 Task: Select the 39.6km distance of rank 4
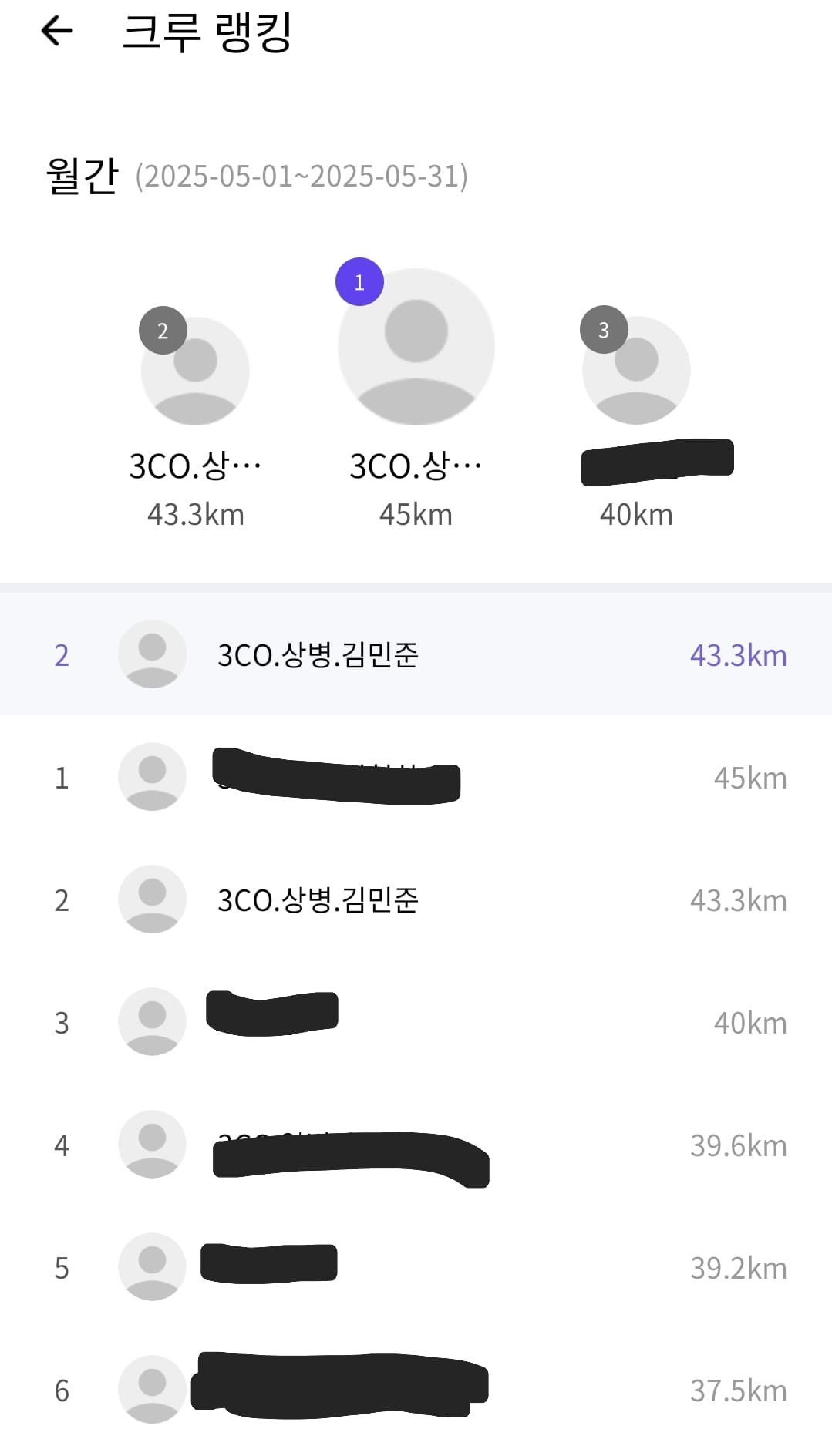click(x=738, y=1146)
